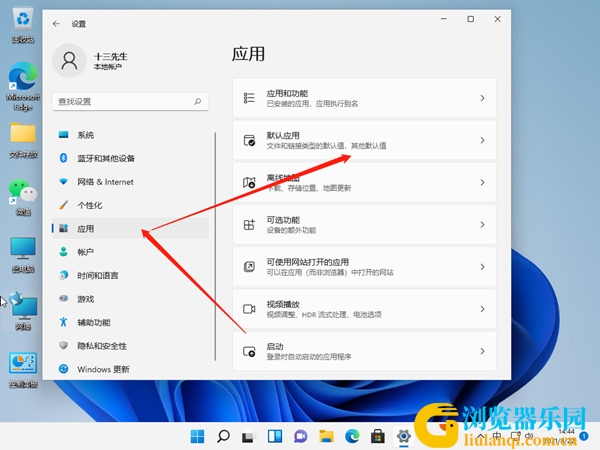Viewport: 600px width, 450px height.
Task: Click the search magnifier in 查找设置 box
Action: pos(197,101)
